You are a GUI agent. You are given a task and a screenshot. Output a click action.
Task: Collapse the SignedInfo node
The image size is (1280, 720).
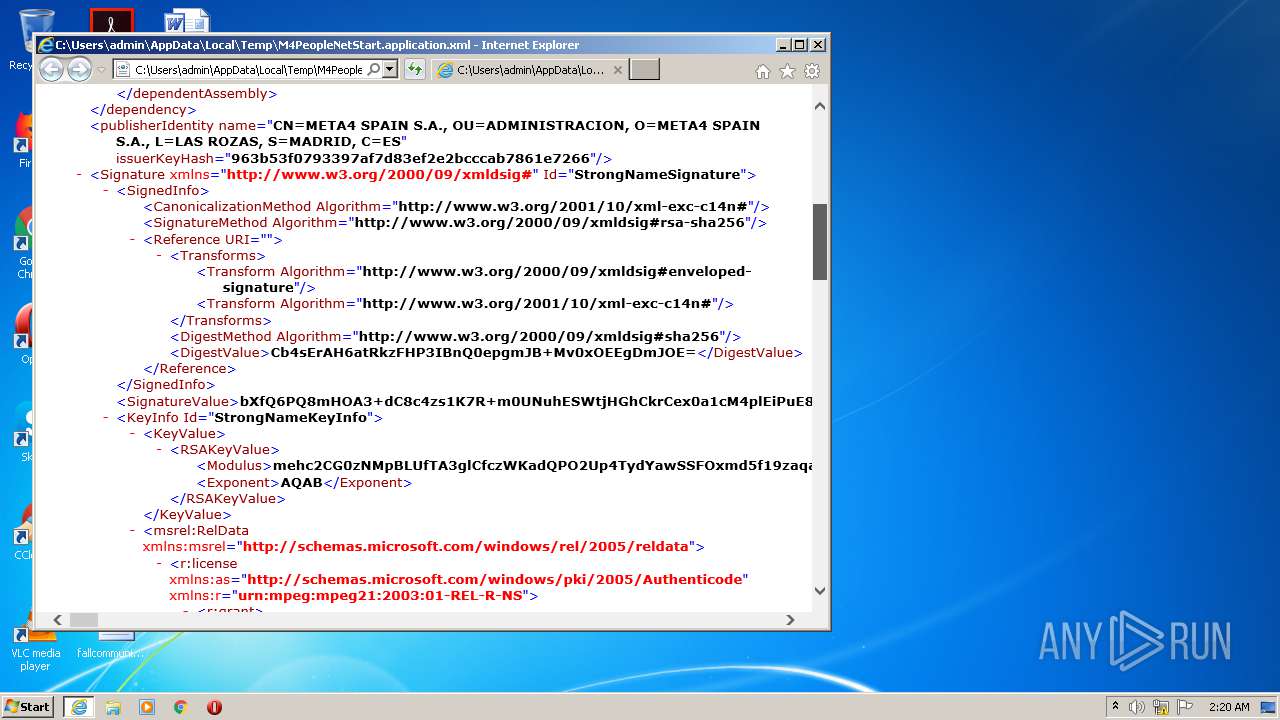click(106, 191)
